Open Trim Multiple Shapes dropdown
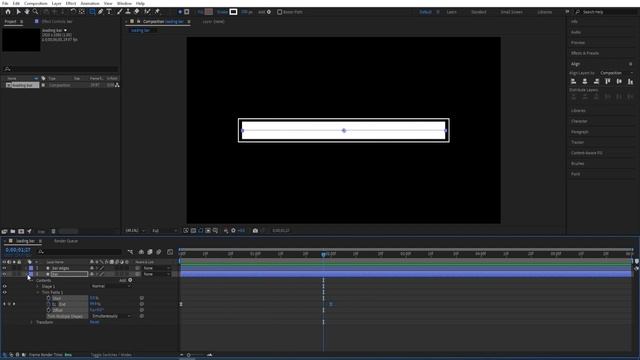 (x=111, y=316)
